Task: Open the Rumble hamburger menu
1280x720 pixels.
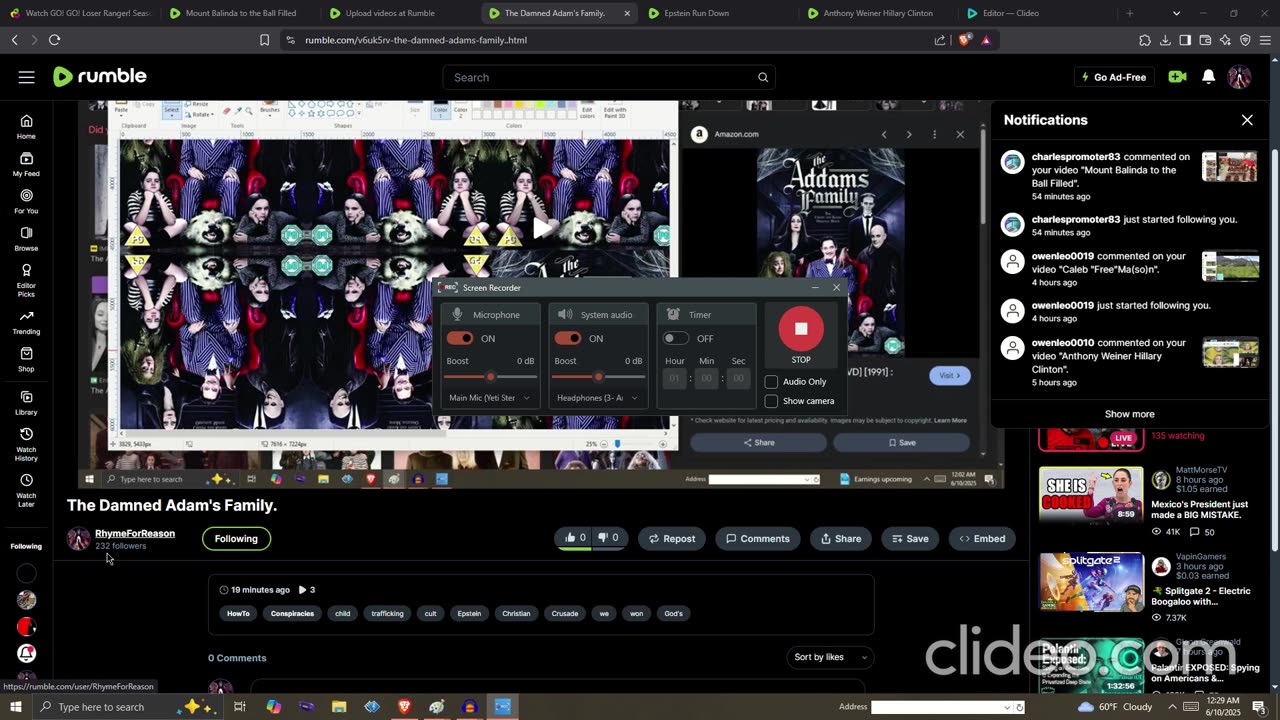Action: pyautogui.click(x=26, y=77)
